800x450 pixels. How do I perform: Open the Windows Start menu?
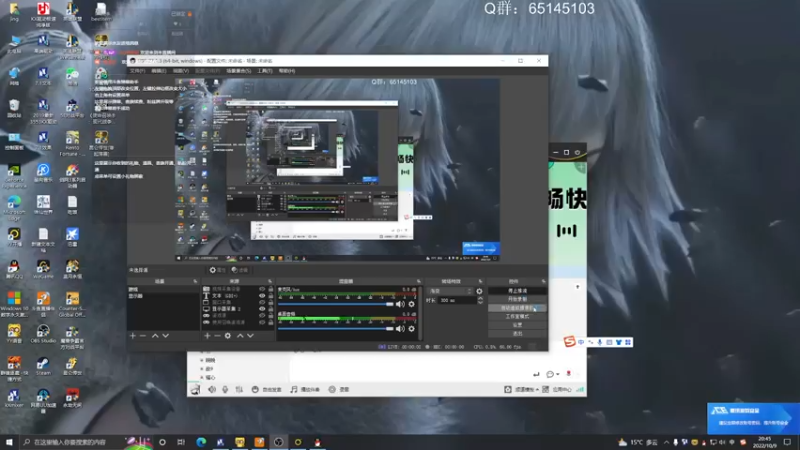click(x=9, y=442)
